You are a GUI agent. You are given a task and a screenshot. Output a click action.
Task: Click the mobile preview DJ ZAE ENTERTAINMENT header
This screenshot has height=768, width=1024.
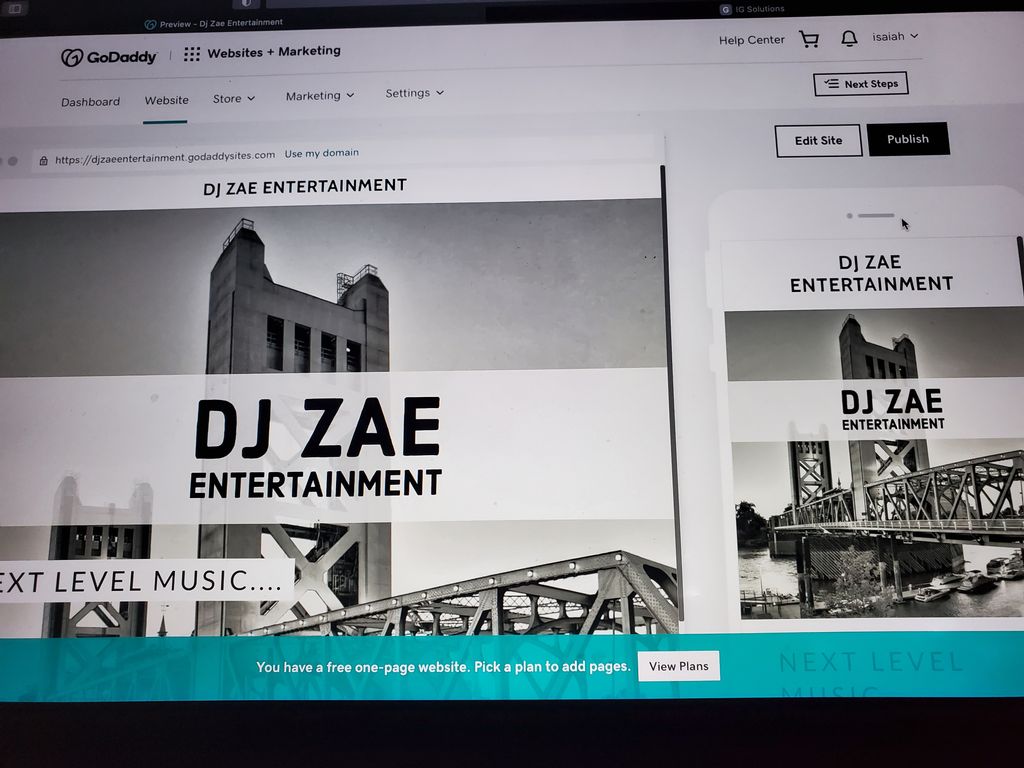(x=871, y=273)
